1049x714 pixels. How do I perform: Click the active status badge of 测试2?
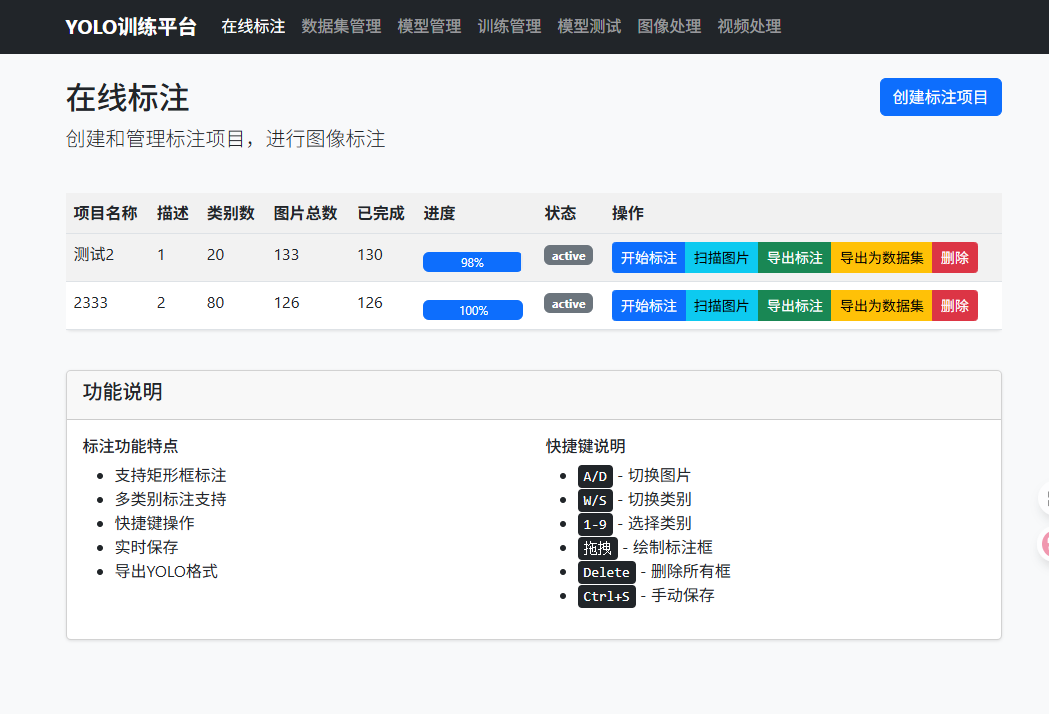(x=567, y=255)
